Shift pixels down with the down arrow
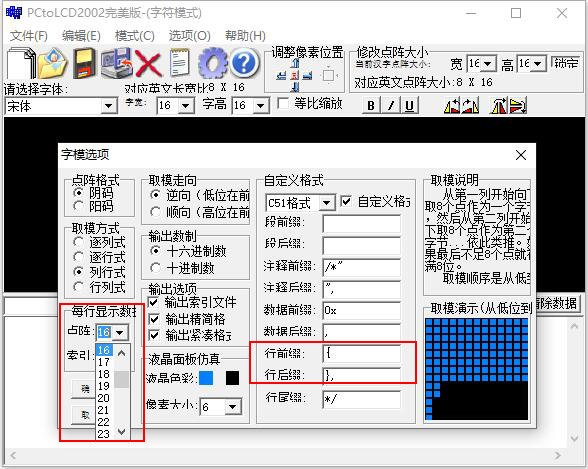This screenshot has height=469, width=588. pyautogui.click(x=295, y=87)
